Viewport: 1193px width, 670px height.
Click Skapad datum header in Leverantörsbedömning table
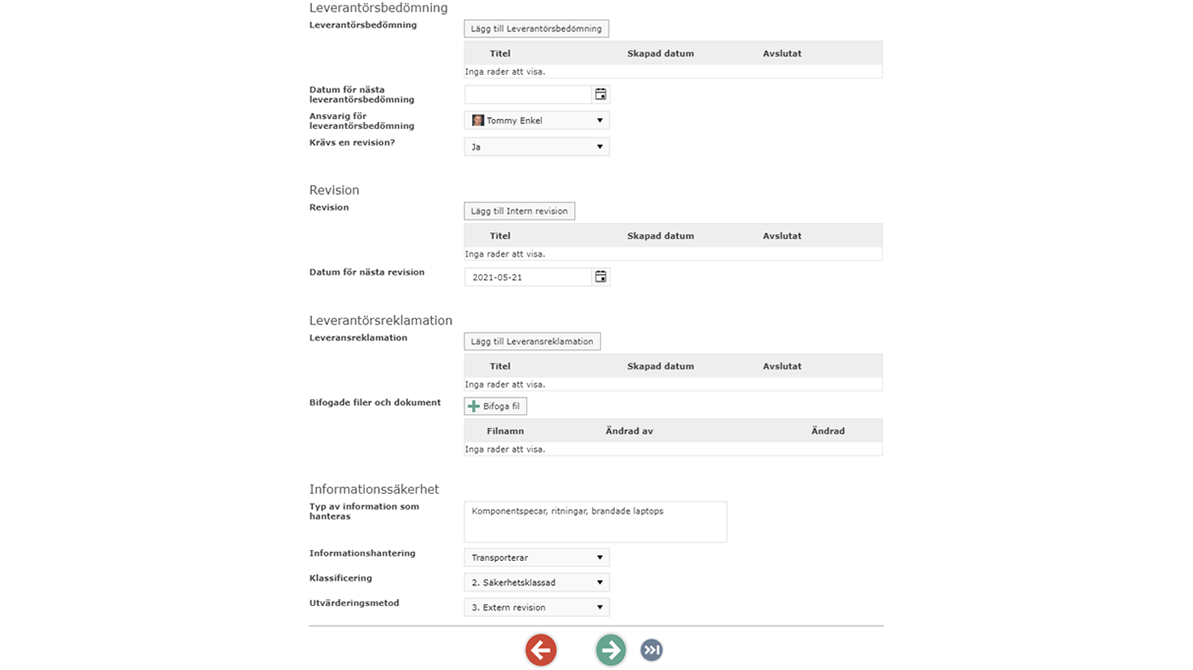[660, 54]
